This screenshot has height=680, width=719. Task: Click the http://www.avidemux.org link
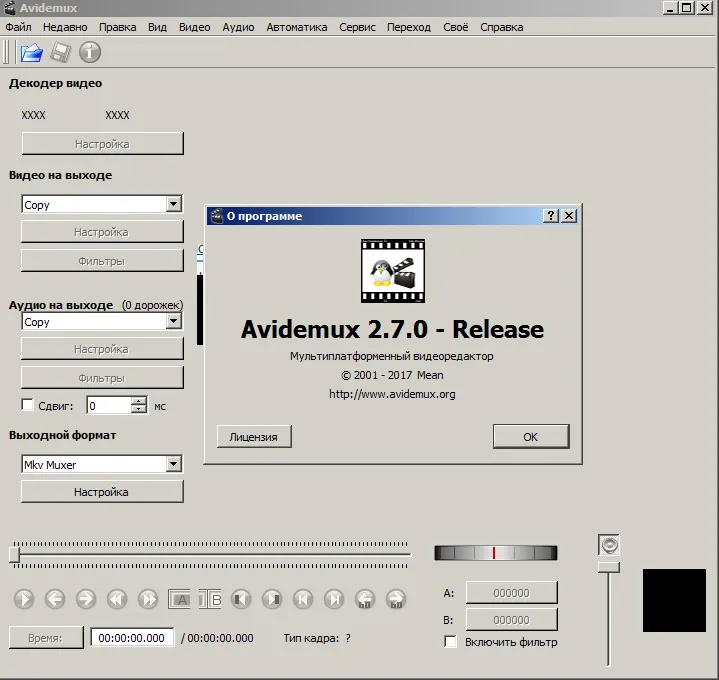pos(393,394)
